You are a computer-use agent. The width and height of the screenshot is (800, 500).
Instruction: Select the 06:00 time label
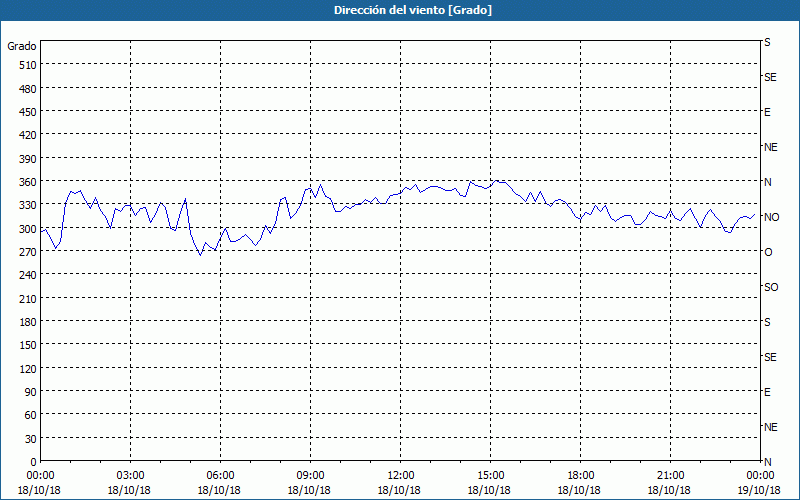[220, 476]
